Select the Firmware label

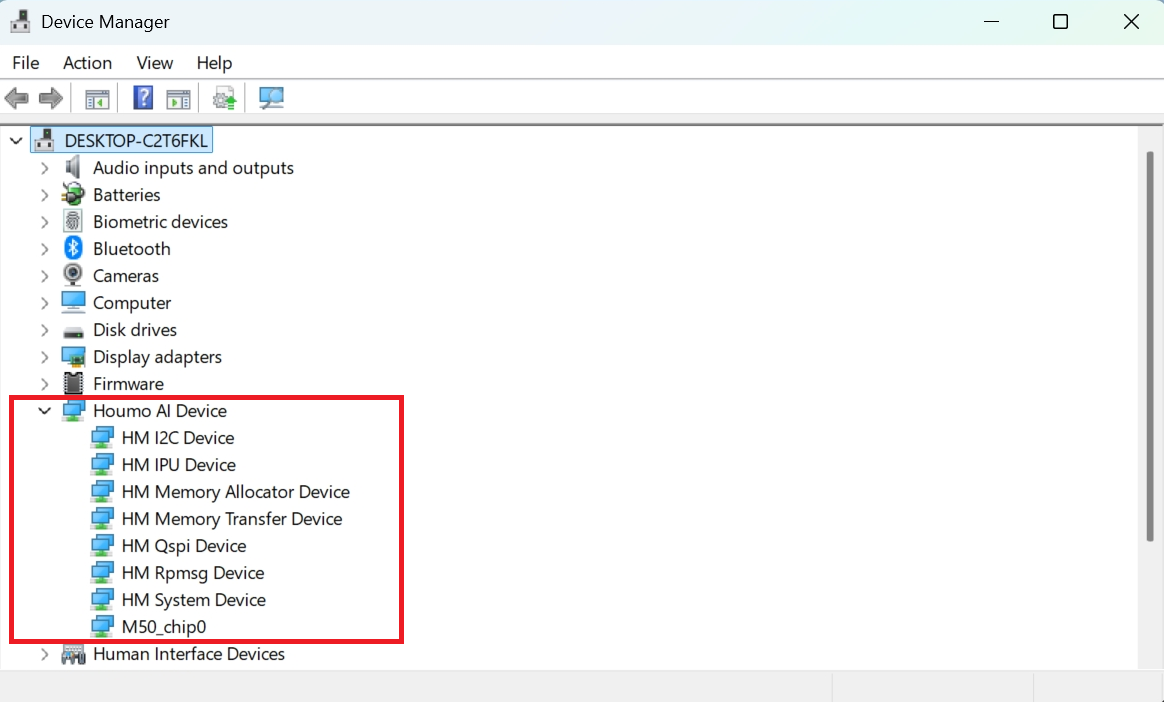[128, 384]
